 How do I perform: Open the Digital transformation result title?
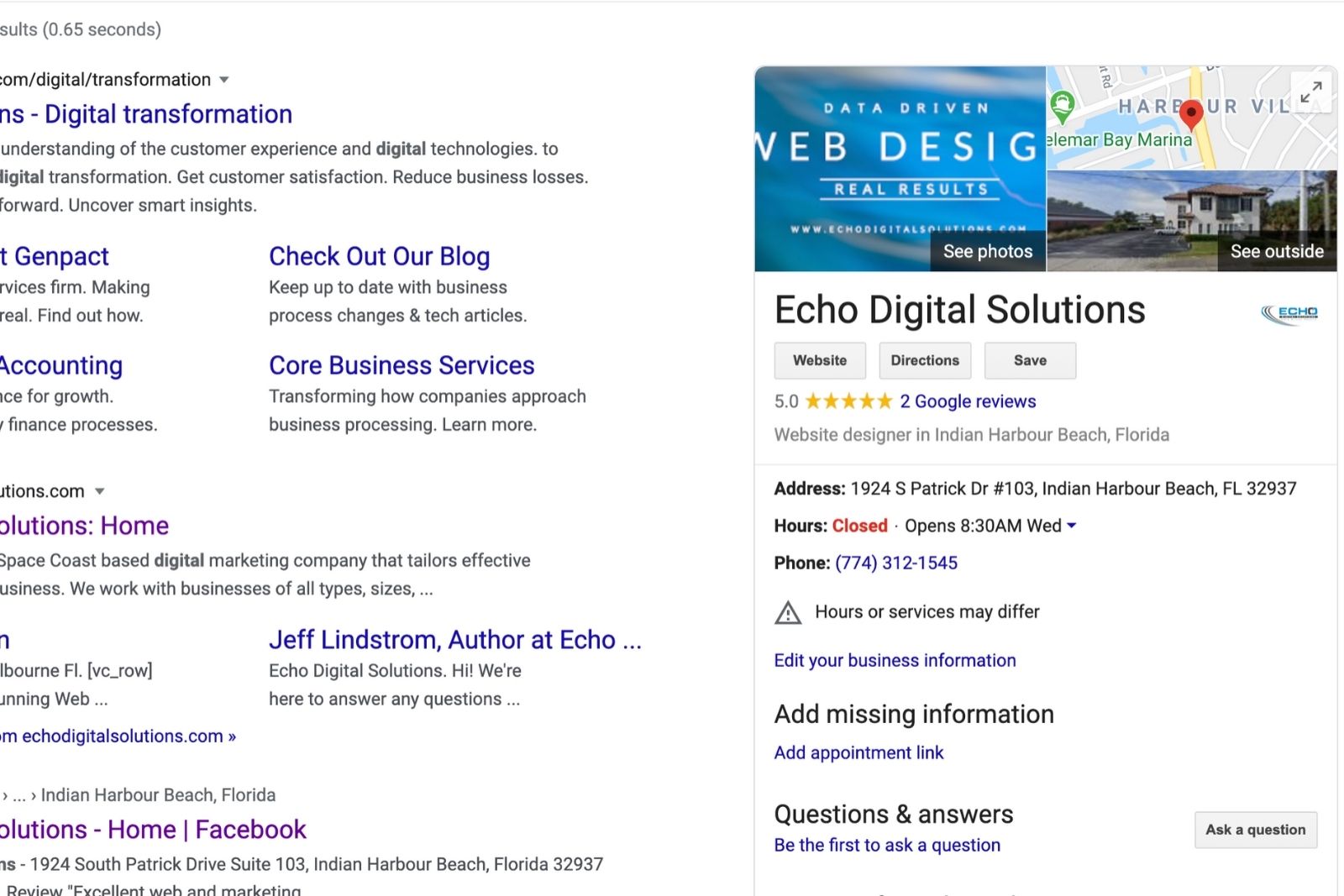(146, 114)
